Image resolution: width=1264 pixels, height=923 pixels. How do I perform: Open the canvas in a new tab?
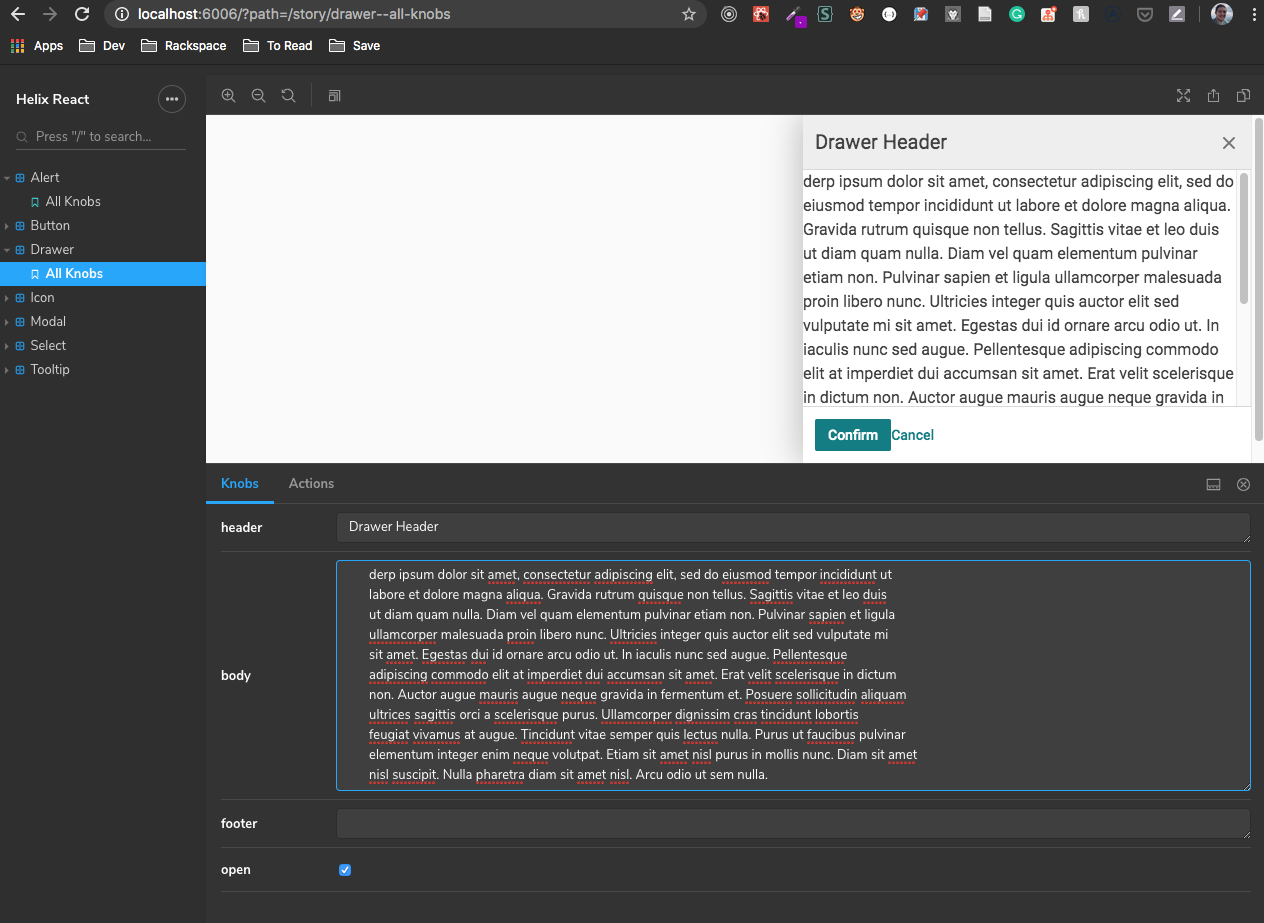[1213, 96]
